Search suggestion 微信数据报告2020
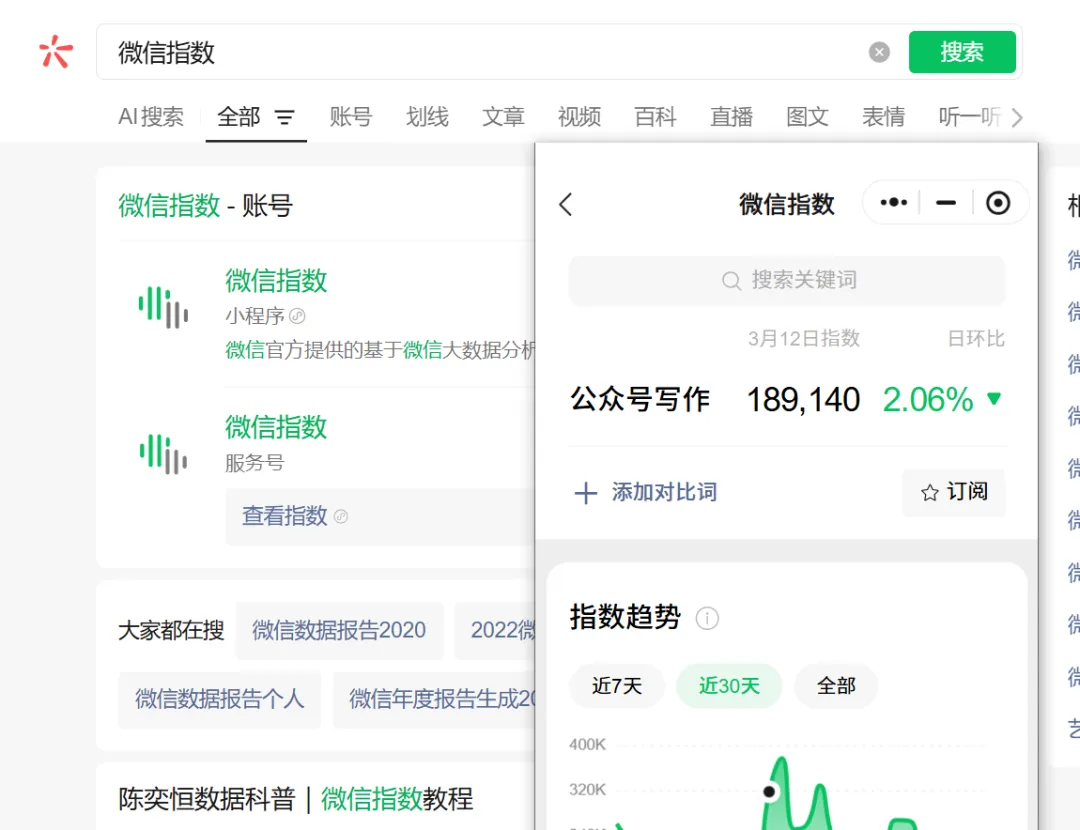The image size is (1080, 830). tap(339, 630)
